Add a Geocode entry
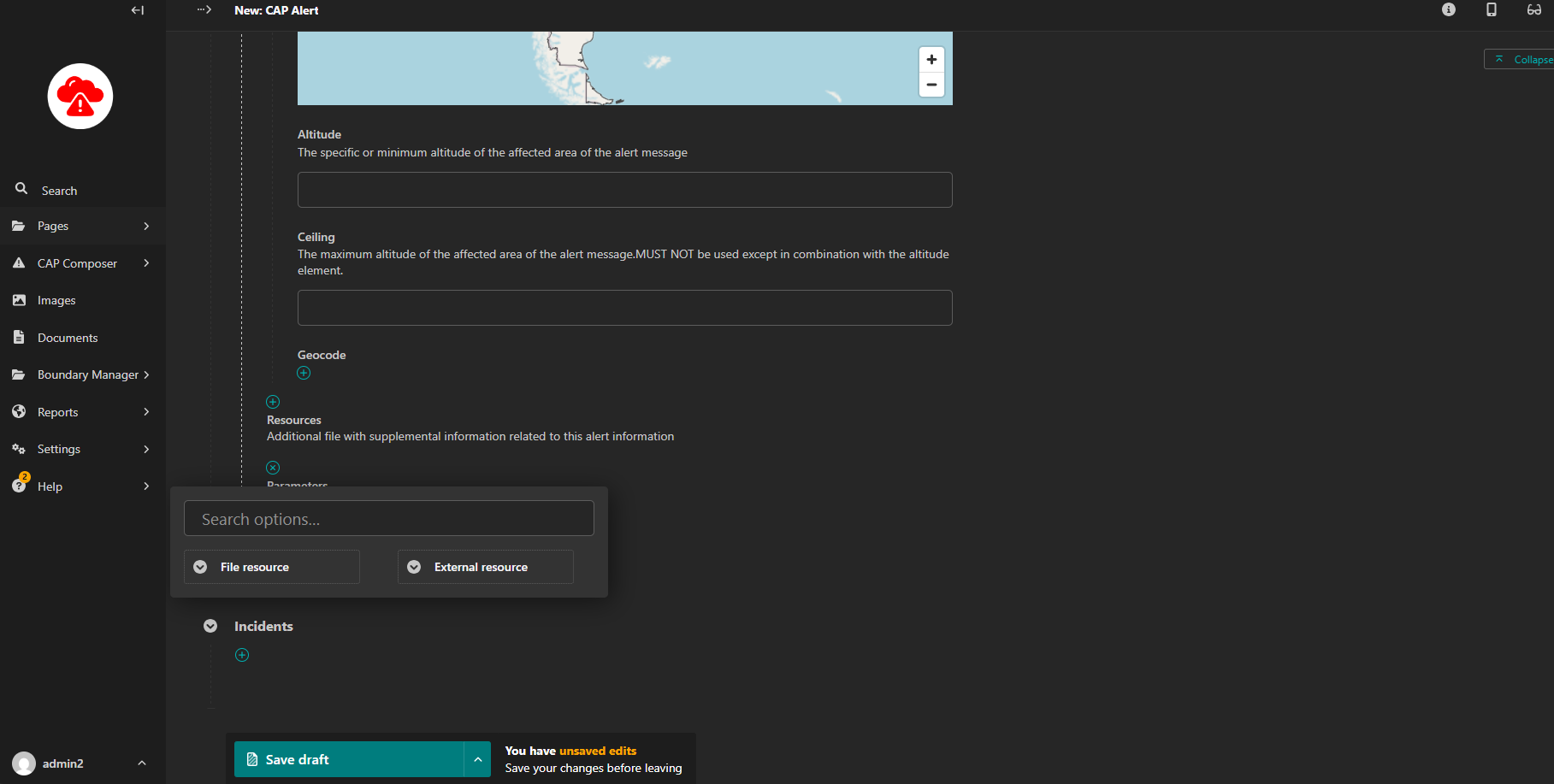This screenshot has height=784, width=1554. click(x=304, y=373)
